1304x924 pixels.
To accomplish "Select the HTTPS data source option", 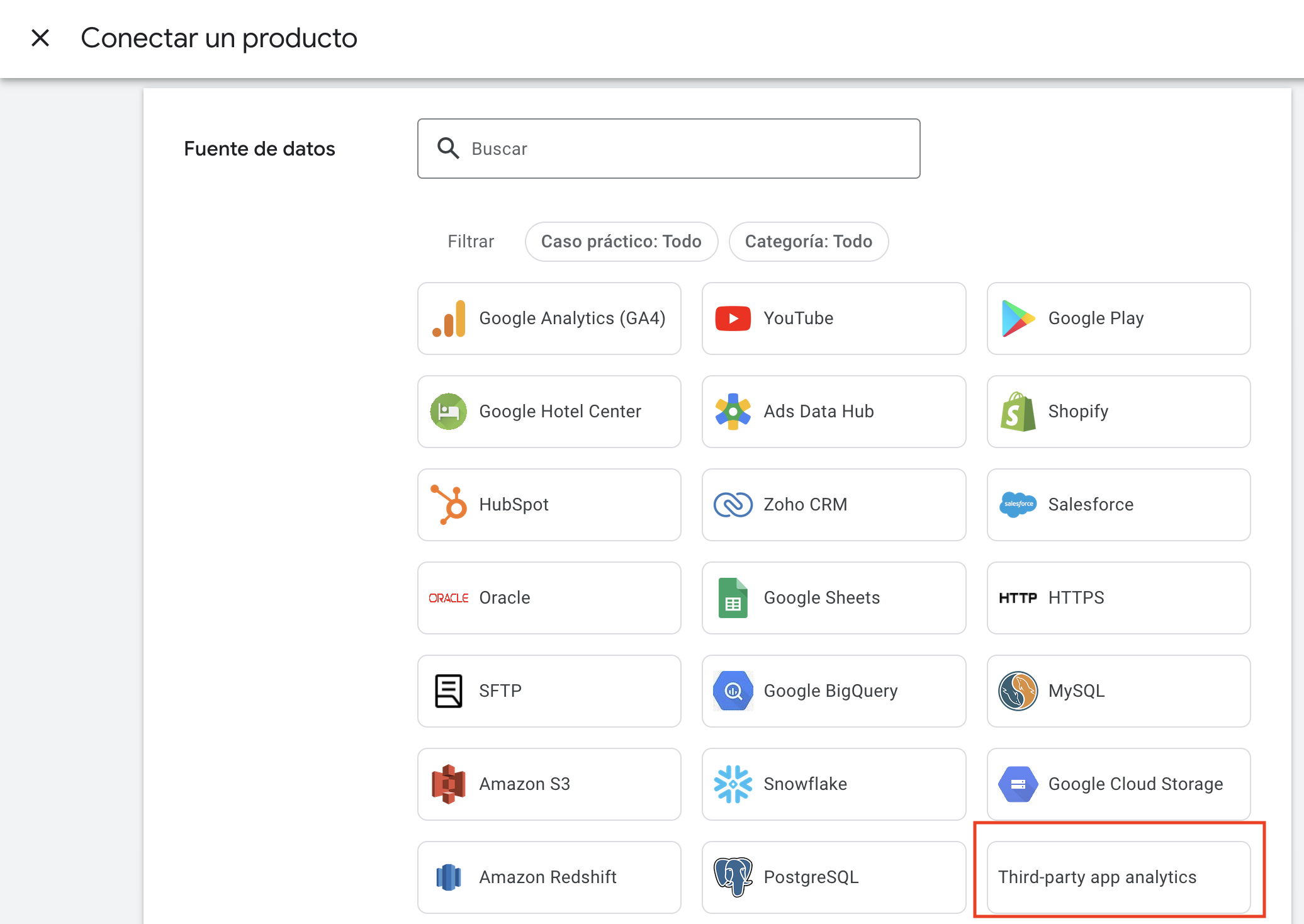I will 1118,598.
